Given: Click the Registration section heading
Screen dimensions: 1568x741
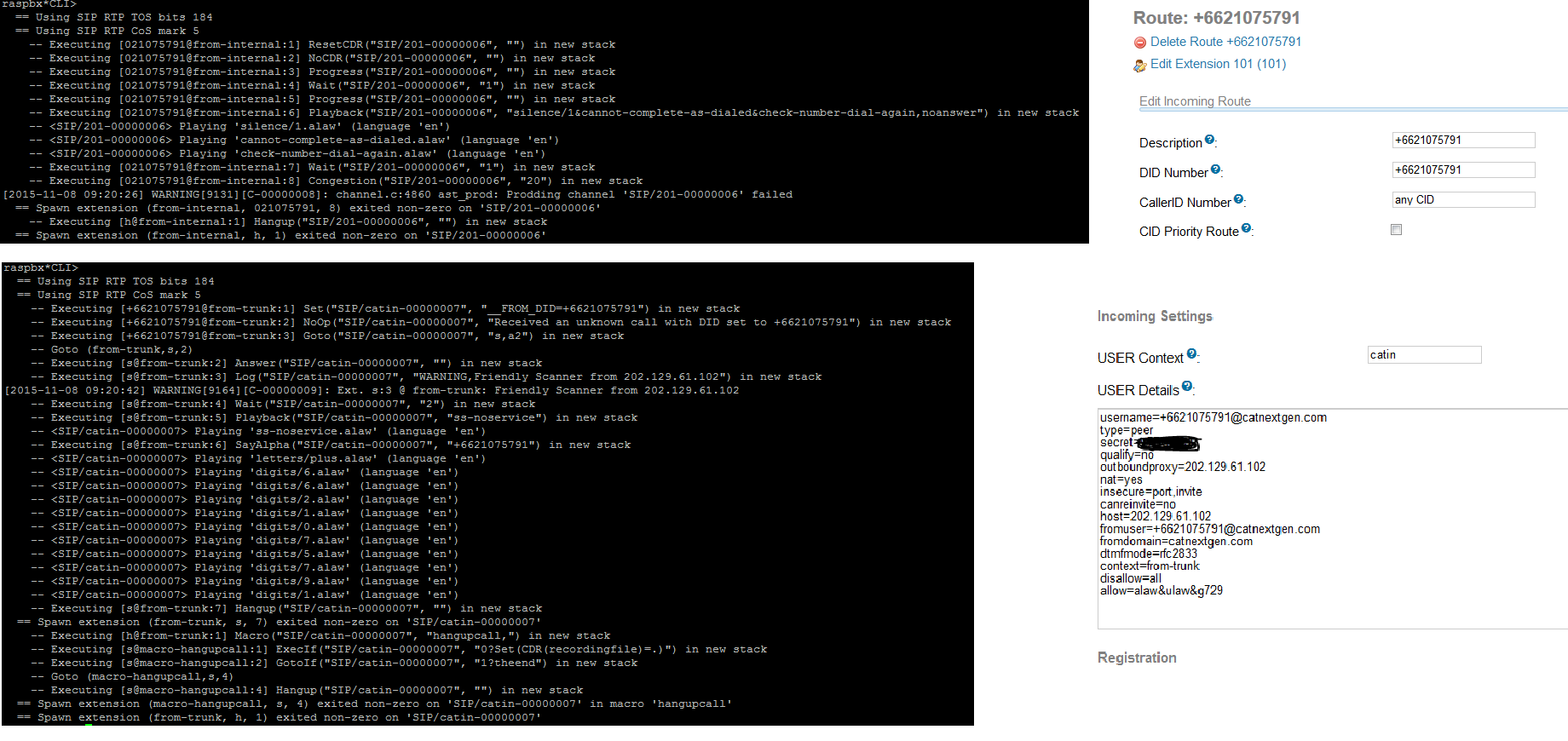Looking at the screenshot, I should [x=1137, y=658].
